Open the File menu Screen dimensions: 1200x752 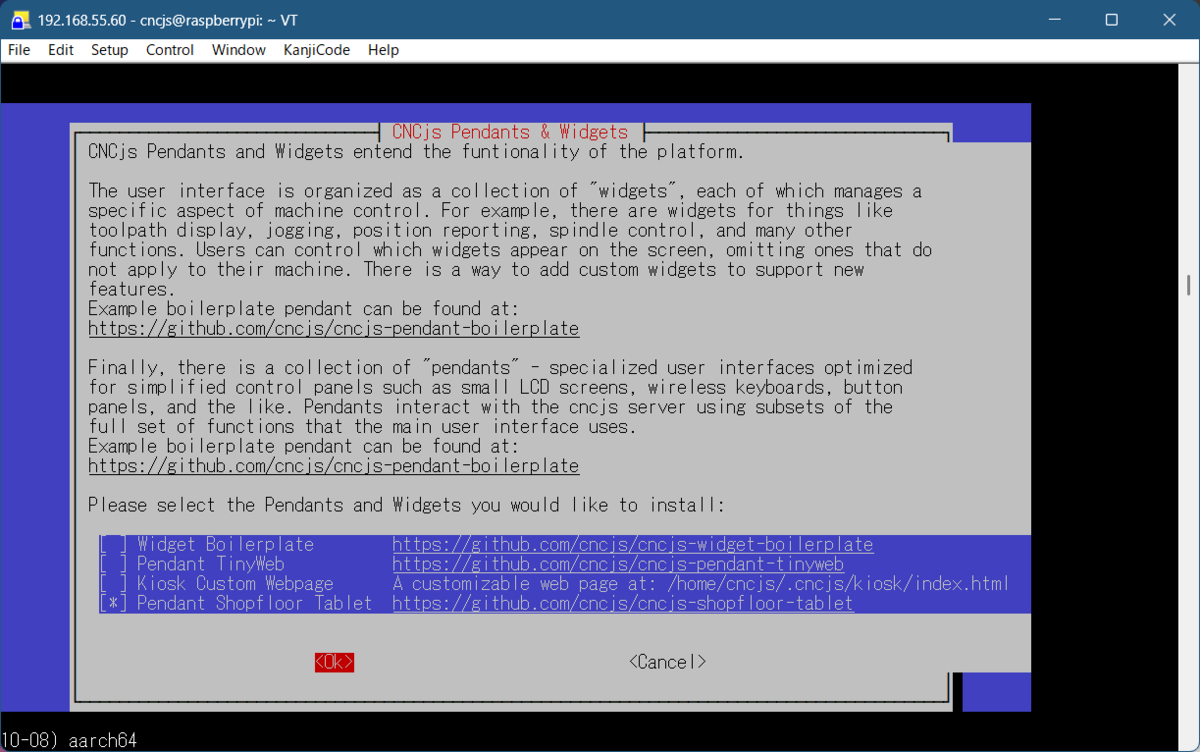[x=19, y=50]
